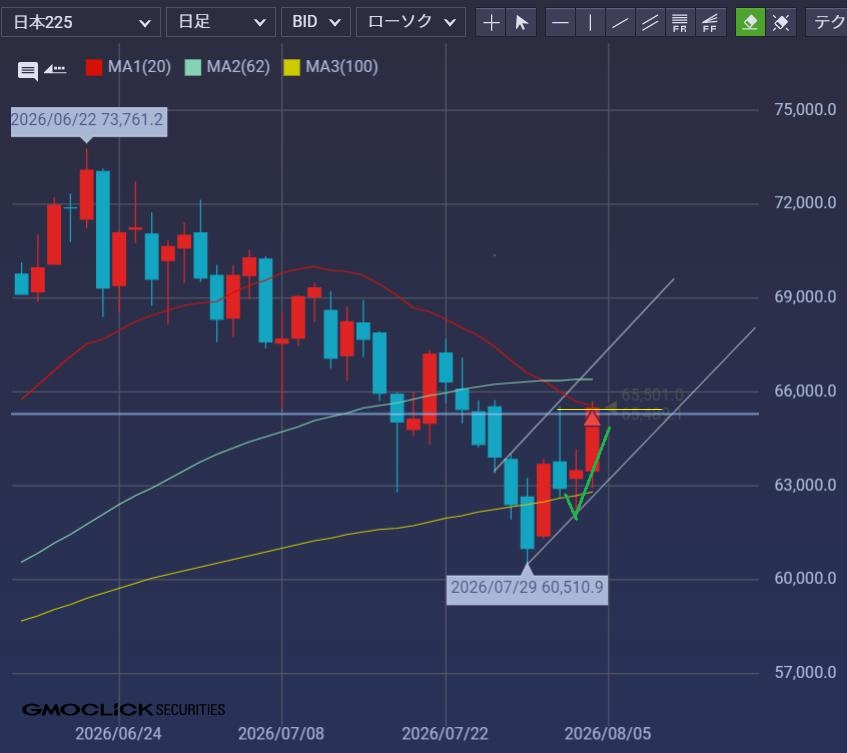This screenshot has height=753, width=847.
Task: Open the テク technical indicators button
Action: coord(826,23)
